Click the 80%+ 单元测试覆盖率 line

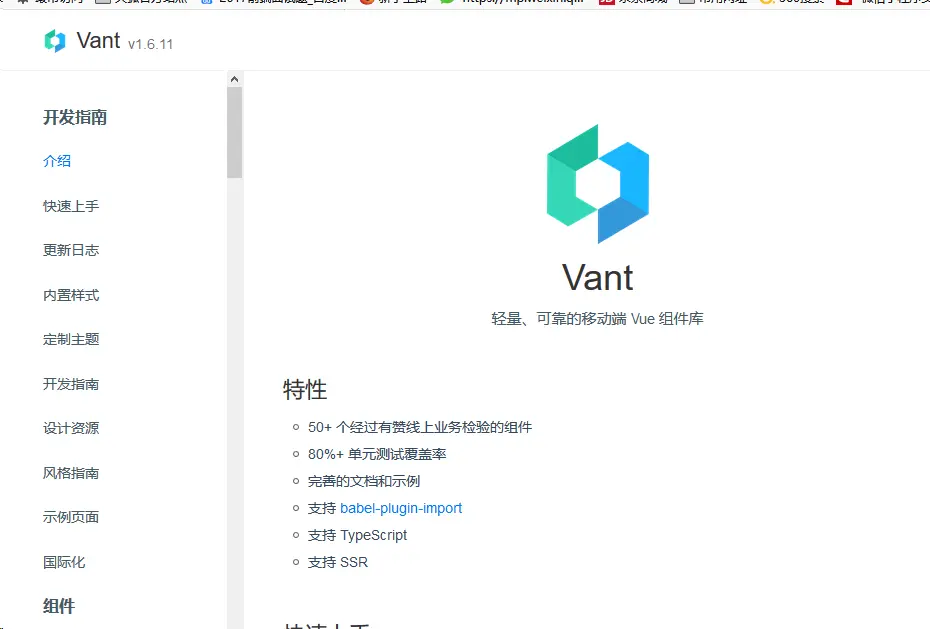(x=377, y=455)
